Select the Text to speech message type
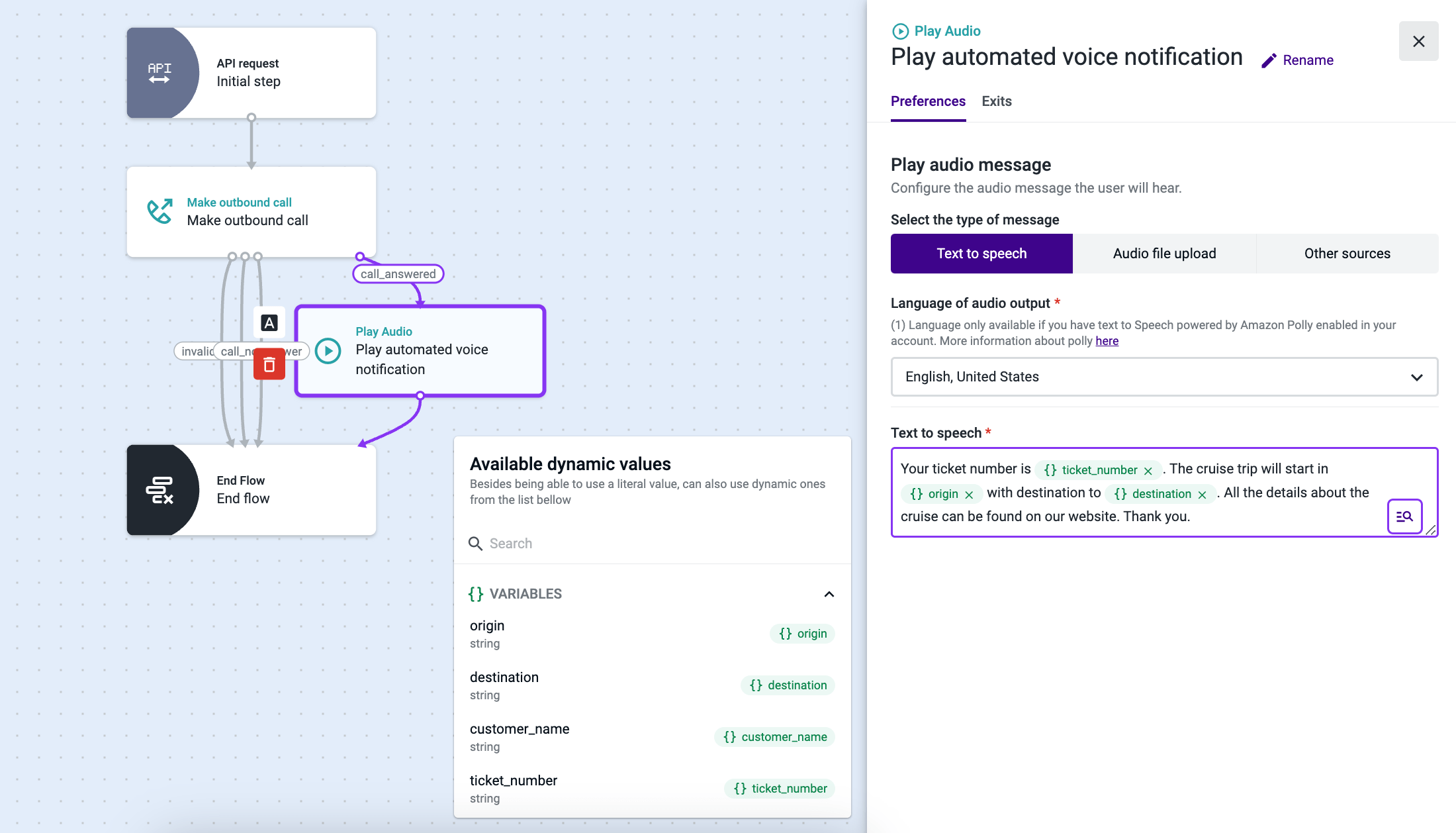 981,253
